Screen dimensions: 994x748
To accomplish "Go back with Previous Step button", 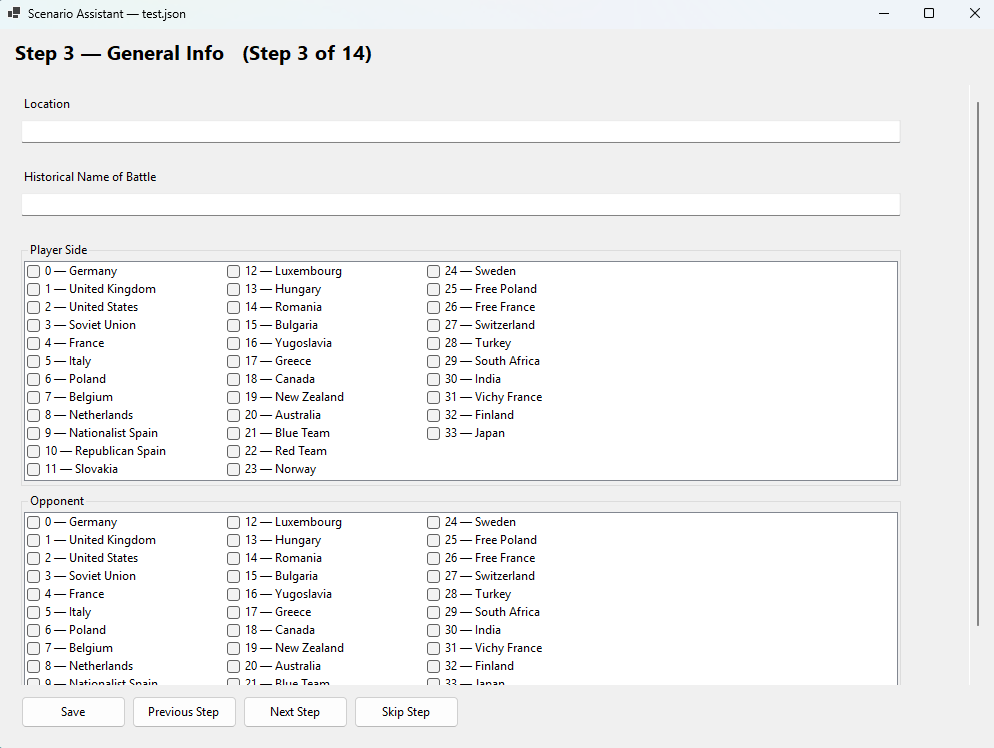I will click(184, 712).
